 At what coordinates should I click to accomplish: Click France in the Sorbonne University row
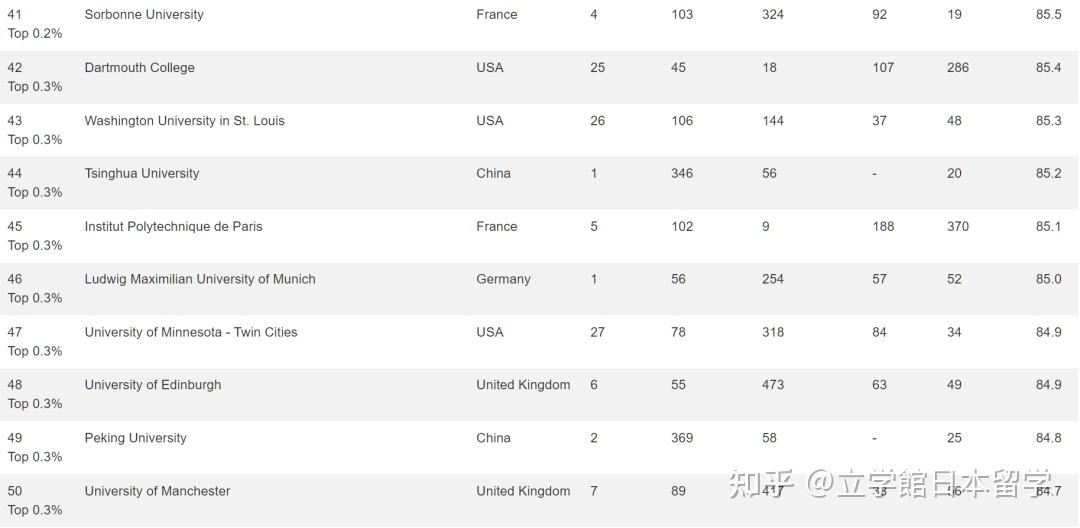point(496,15)
